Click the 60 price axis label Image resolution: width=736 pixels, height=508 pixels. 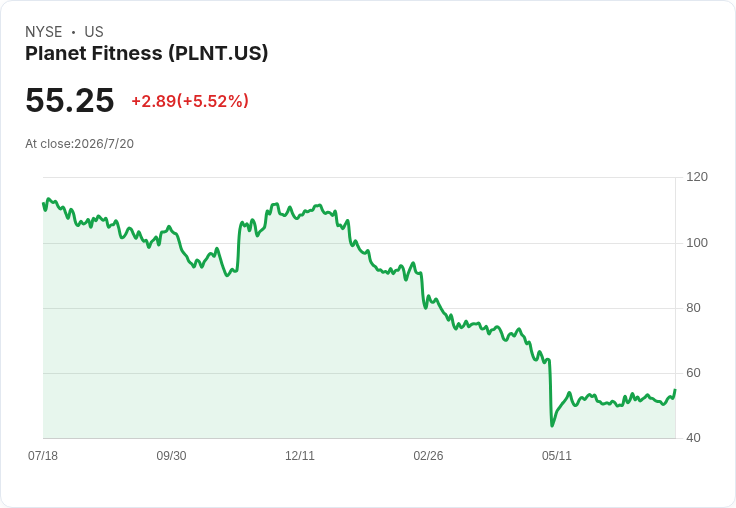point(693,373)
